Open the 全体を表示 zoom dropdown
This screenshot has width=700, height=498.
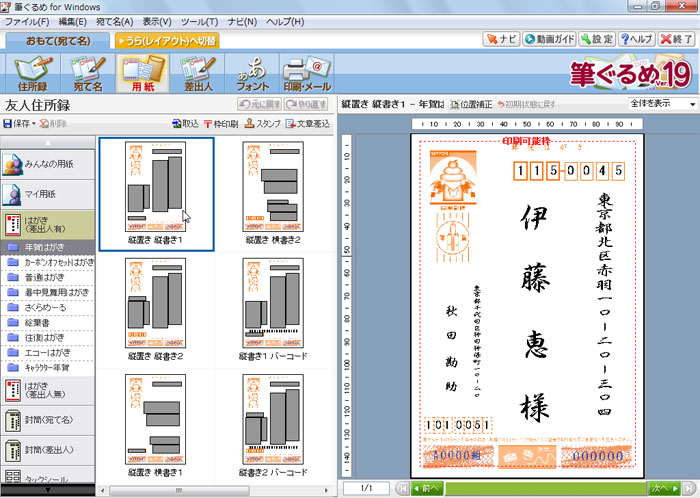[x=661, y=104]
